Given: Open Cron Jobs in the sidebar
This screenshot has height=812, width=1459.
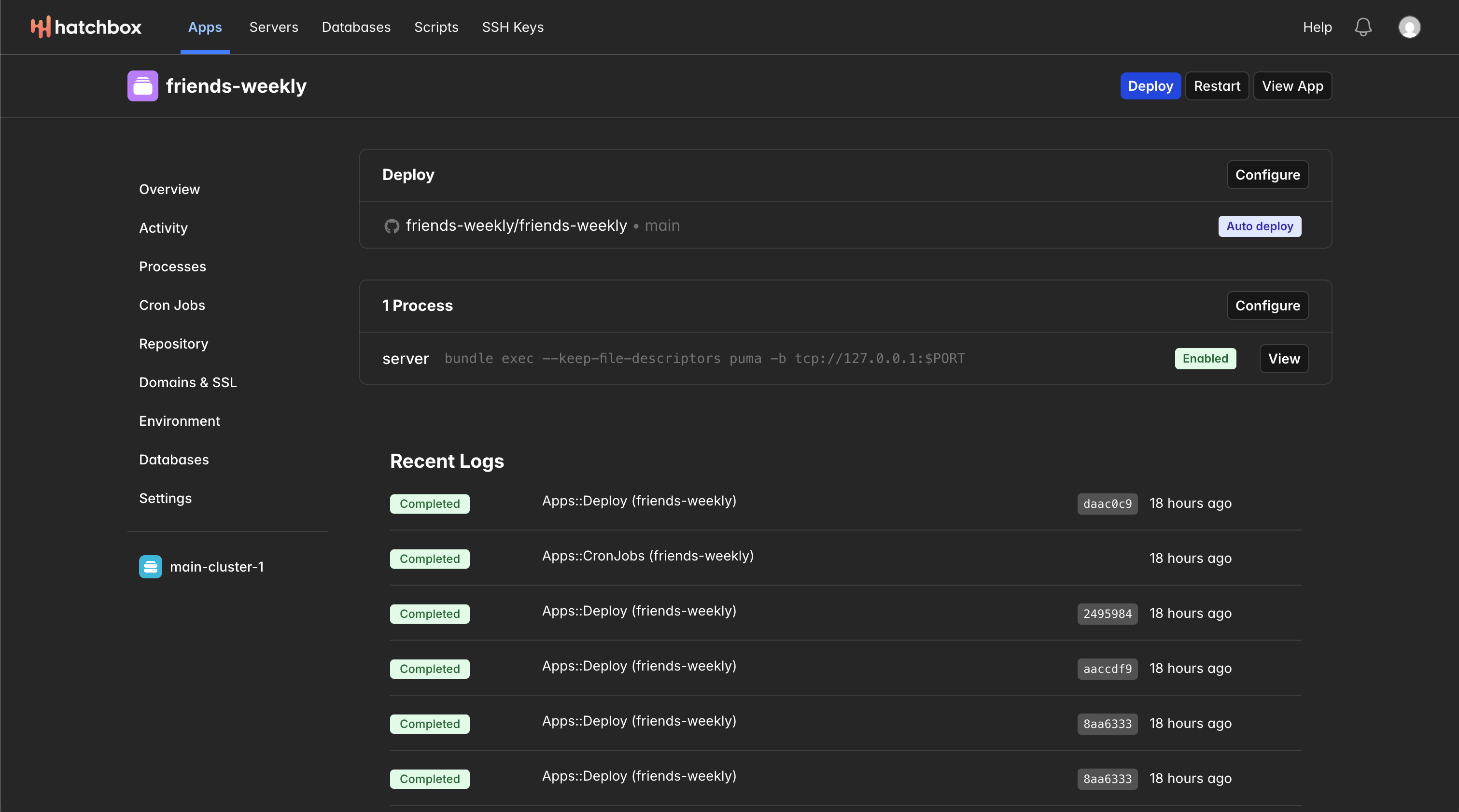Looking at the screenshot, I should click(172, 305).
